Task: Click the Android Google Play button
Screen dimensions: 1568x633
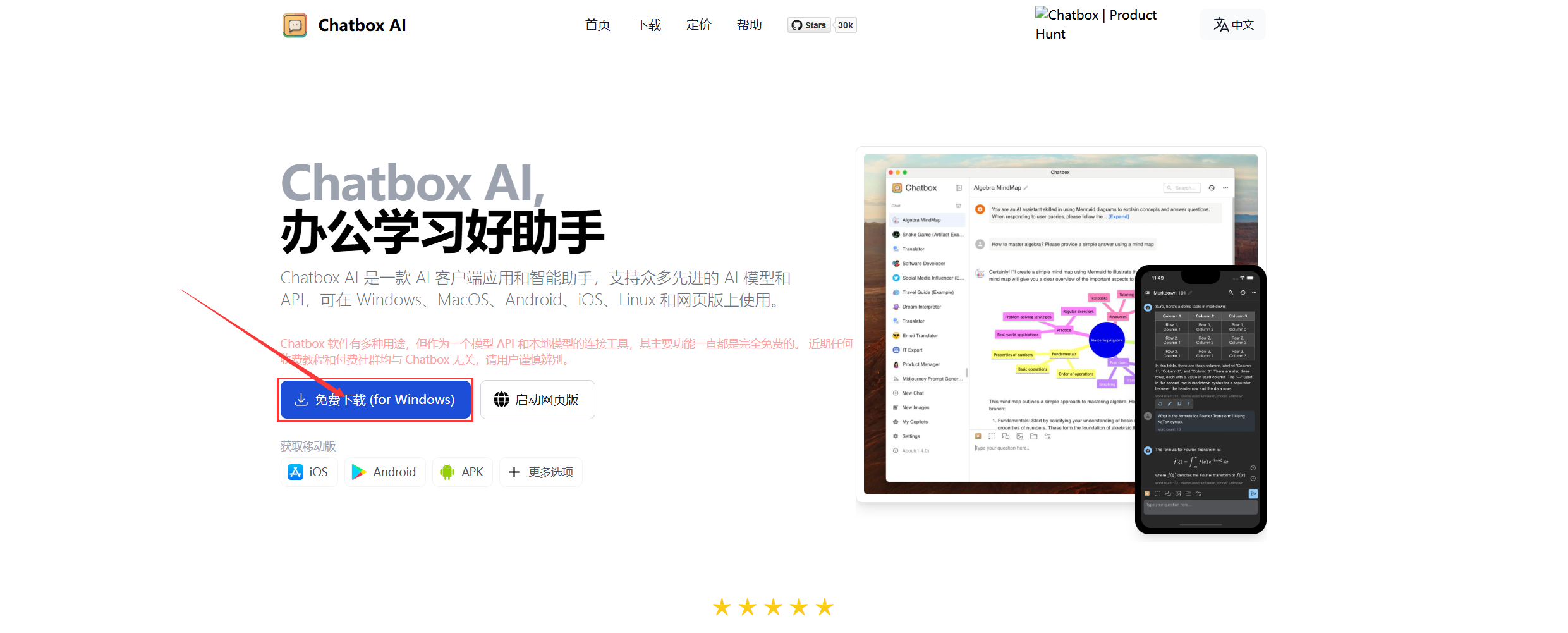Action: coord(384,472)
